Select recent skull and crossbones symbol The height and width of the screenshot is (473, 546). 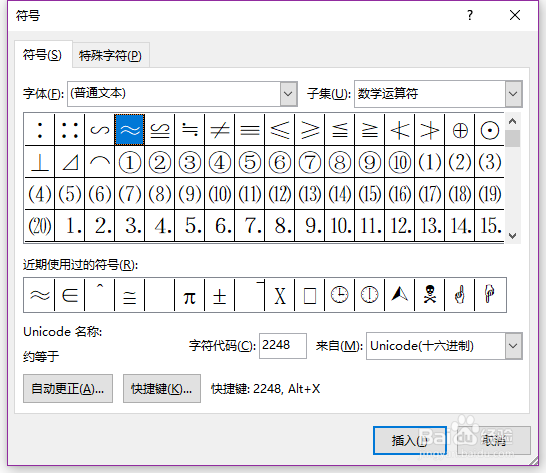pos(430,295)
